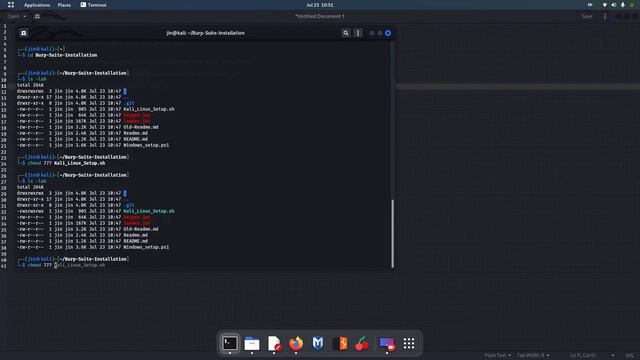Click the activities grid icon in top-left corner
The image size is (640, 360).
click(11, 5)
